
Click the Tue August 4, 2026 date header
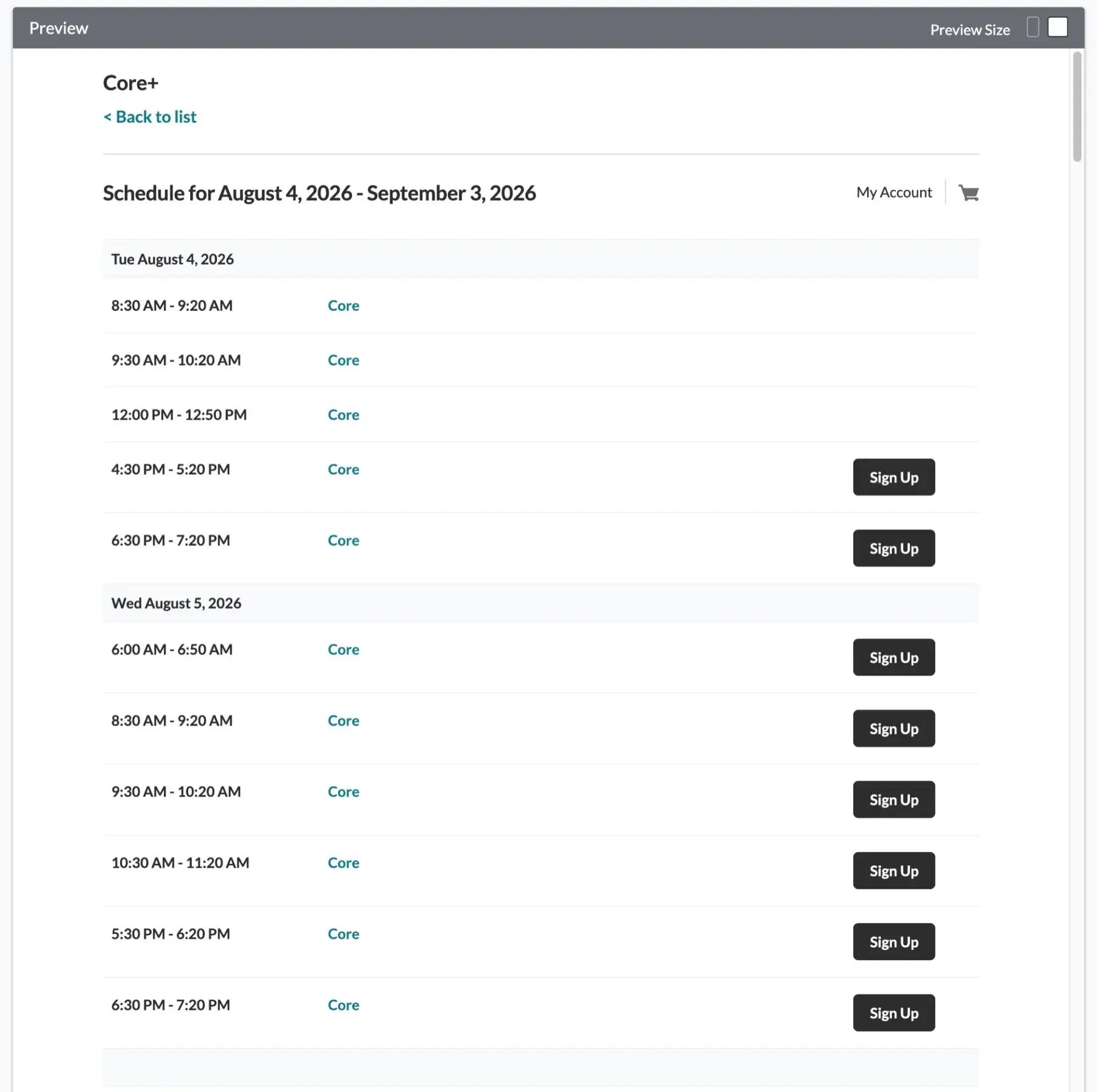pyautogui.click(x=541, y=259)
